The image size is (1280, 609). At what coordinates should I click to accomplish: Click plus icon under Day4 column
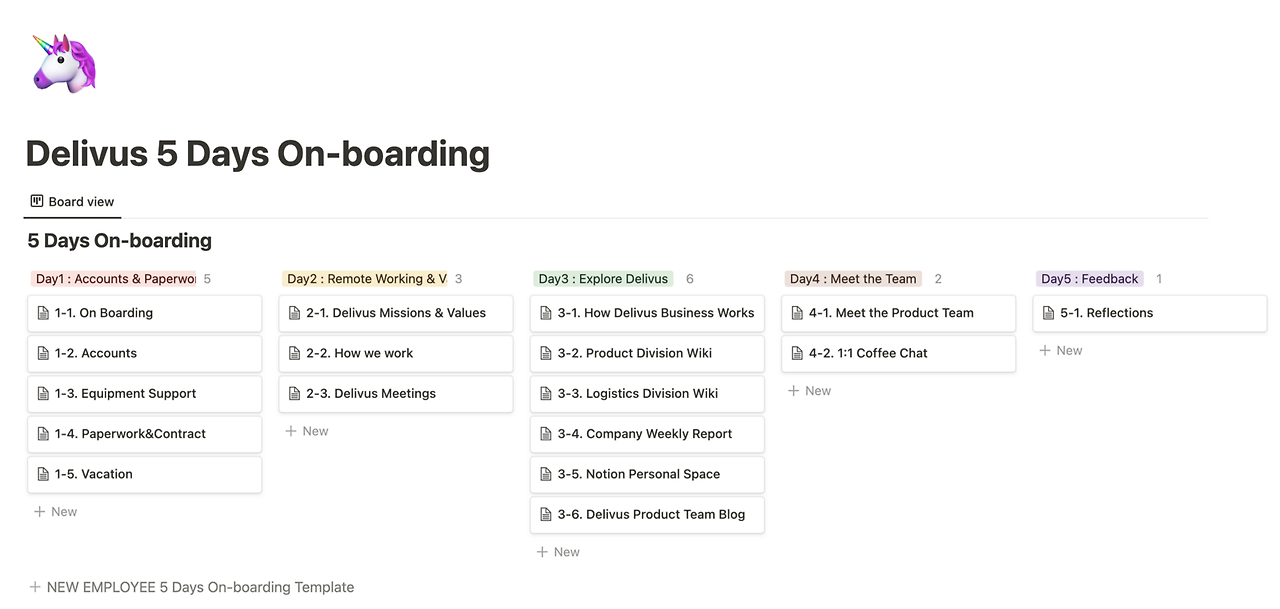click(x=793, y=391)
